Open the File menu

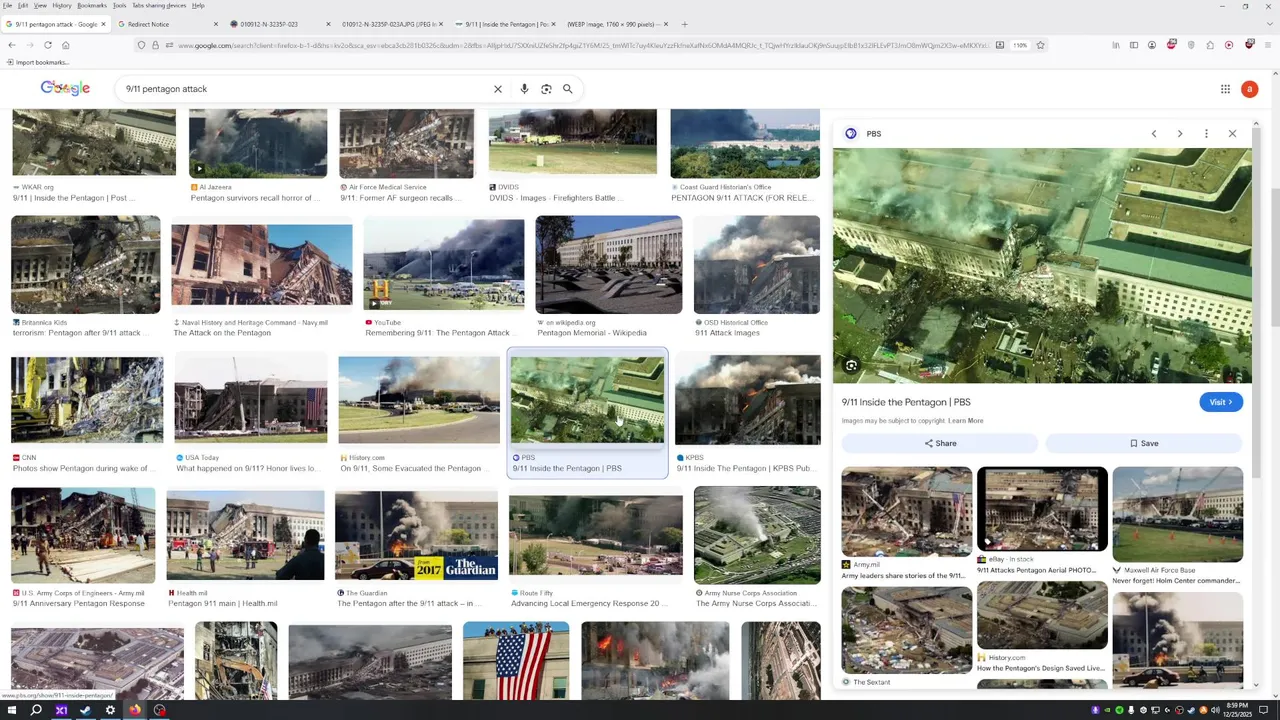tap(8, 5)
